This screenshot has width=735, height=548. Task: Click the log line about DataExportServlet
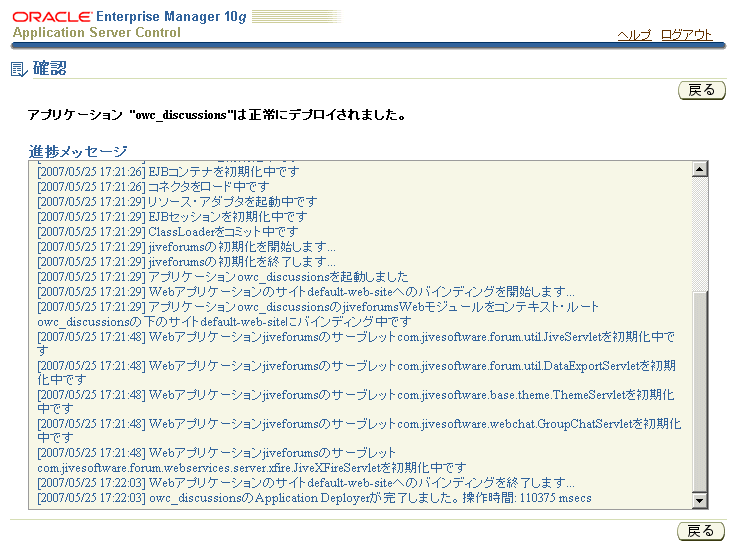tap(357, 373)
